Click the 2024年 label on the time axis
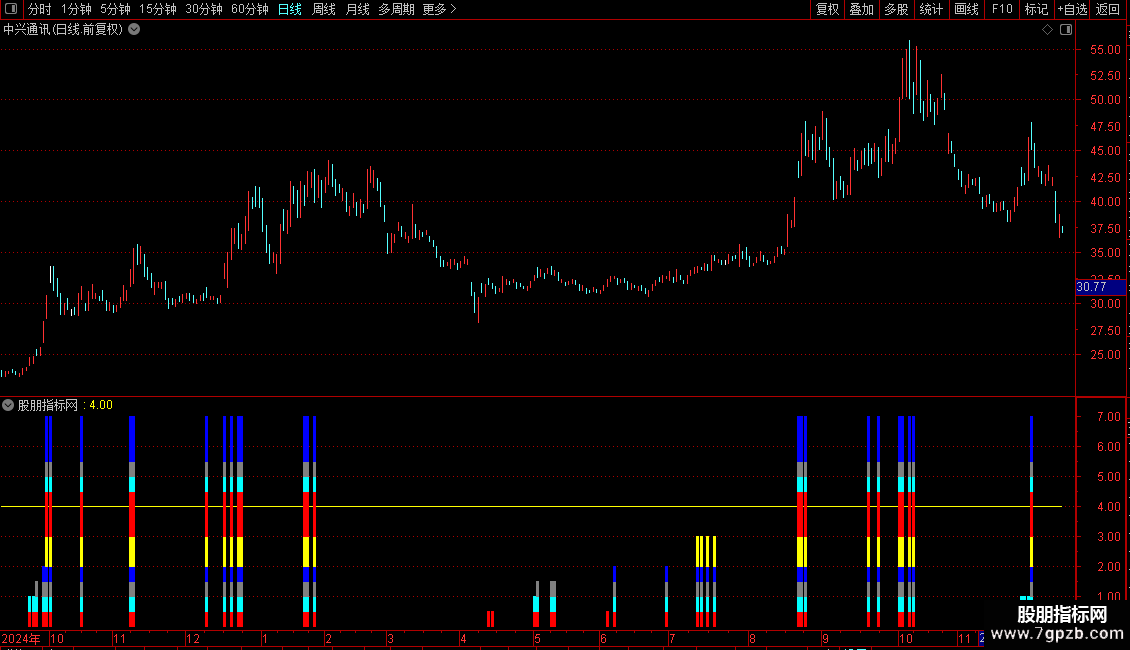The image size is (1130, 650). click(x=21, y=638)
